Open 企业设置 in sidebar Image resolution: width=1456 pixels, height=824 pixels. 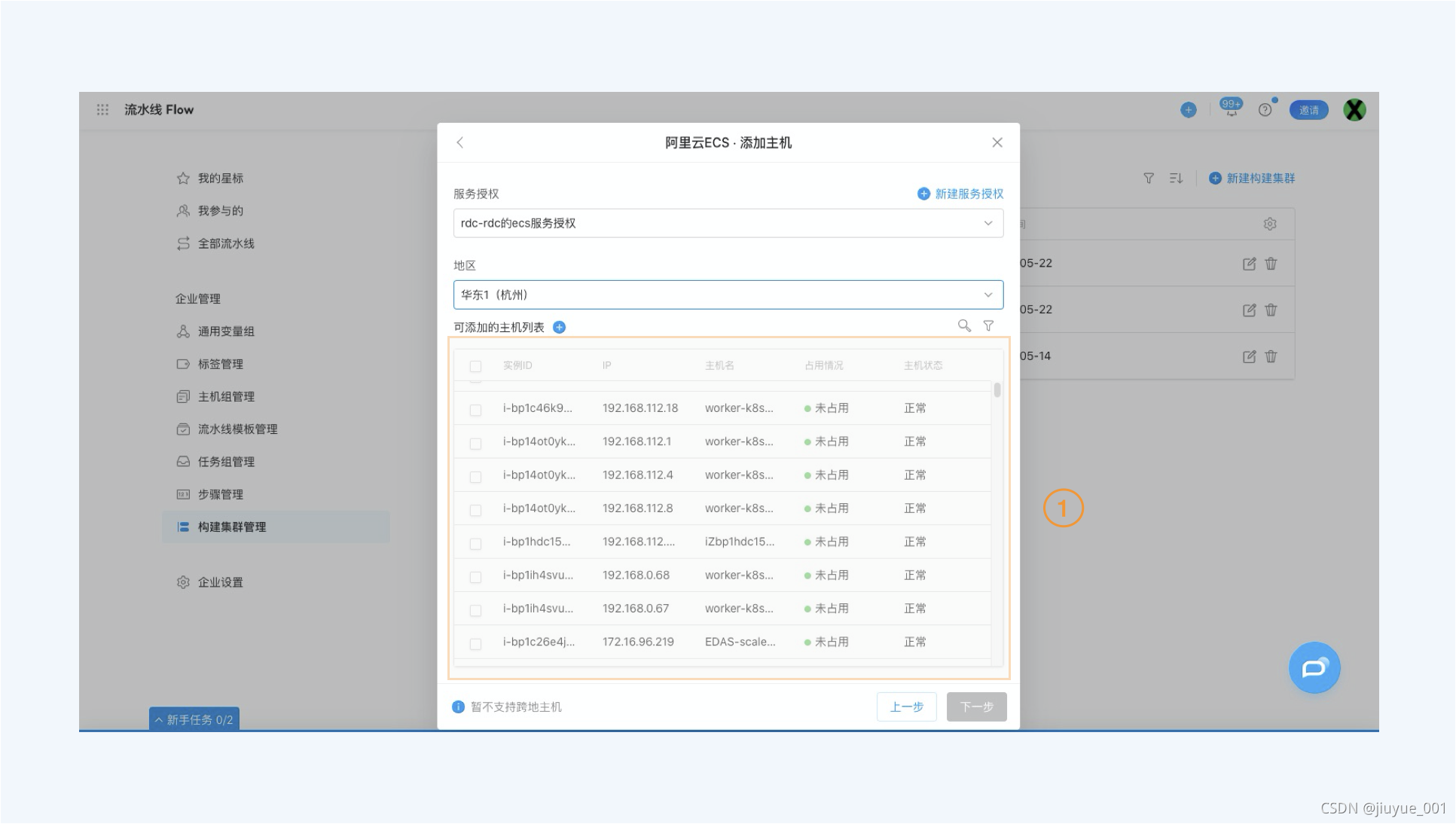pyautogui.click(x=220, y=582)
